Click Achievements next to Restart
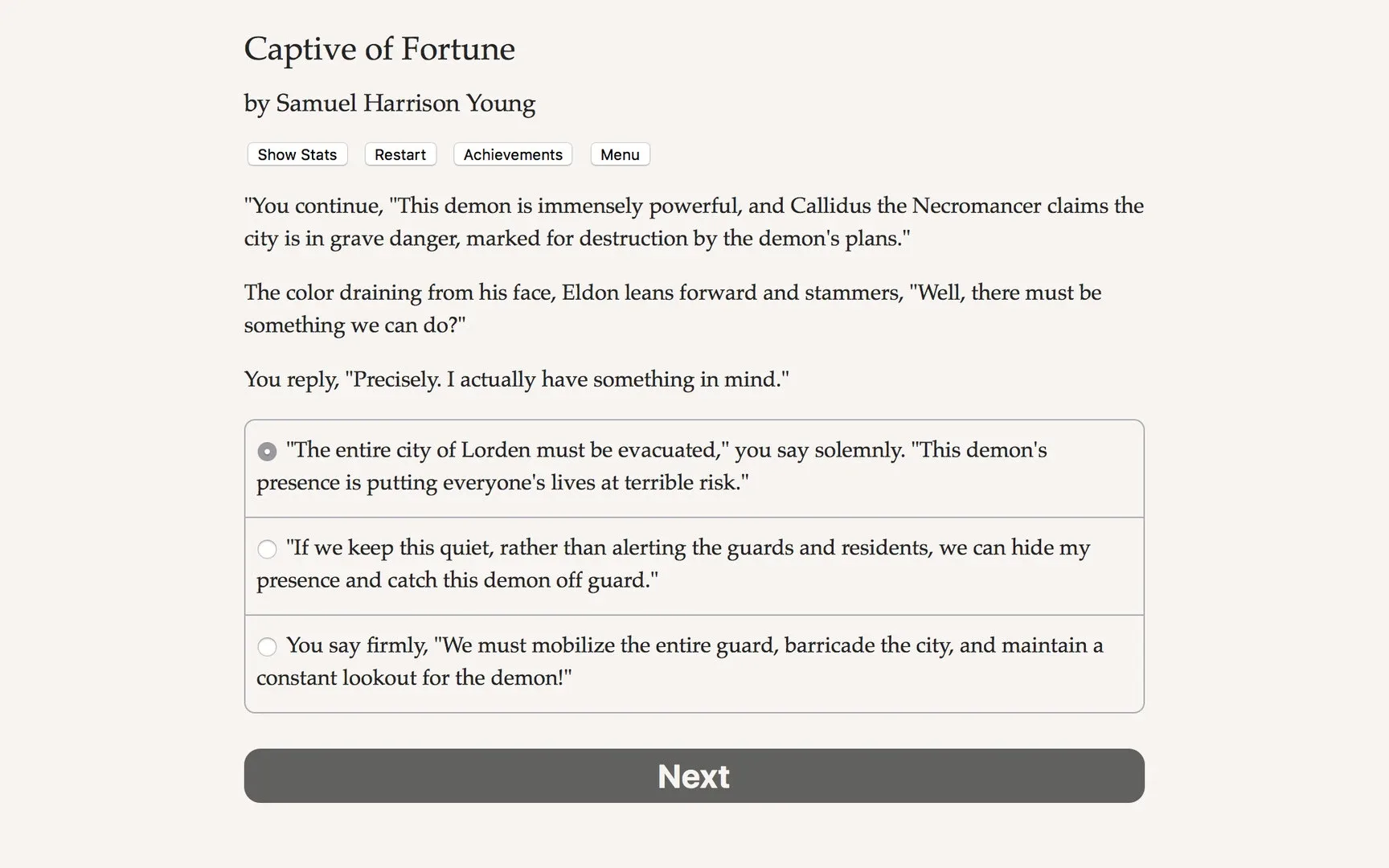The image size is (1389, 868). click(512, 154)
